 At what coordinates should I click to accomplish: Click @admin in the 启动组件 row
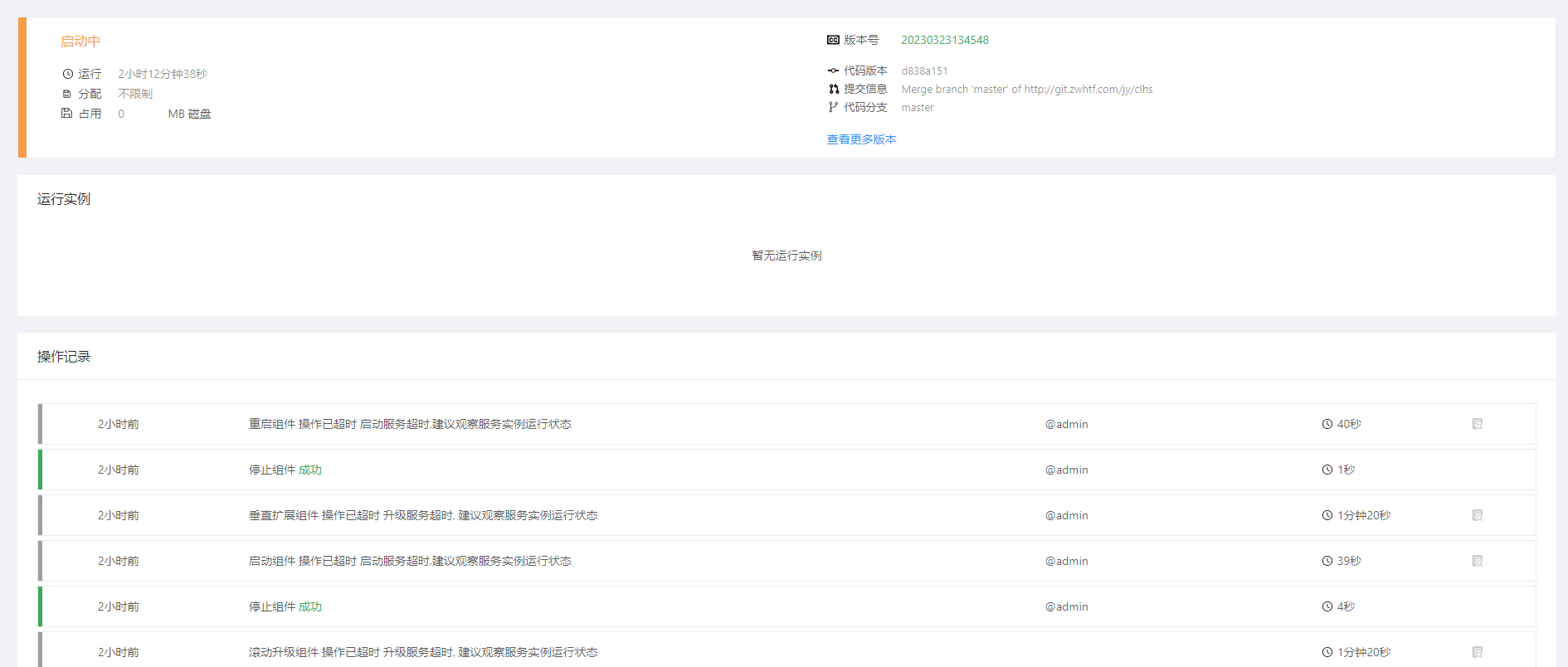coord(1067,561)
